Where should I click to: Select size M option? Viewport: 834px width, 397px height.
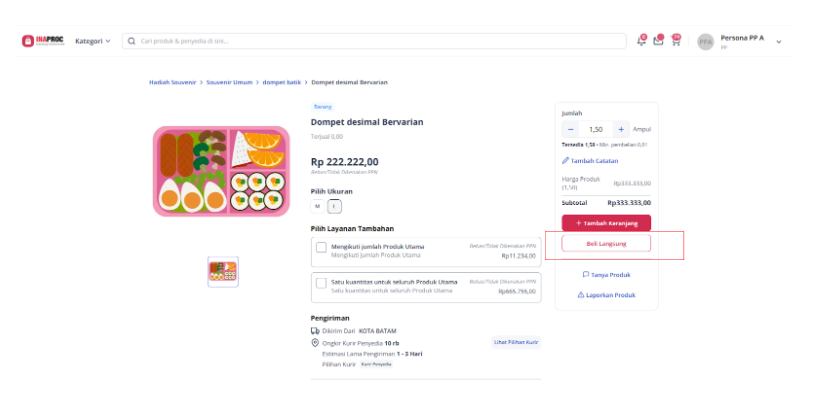click(318, 206)
